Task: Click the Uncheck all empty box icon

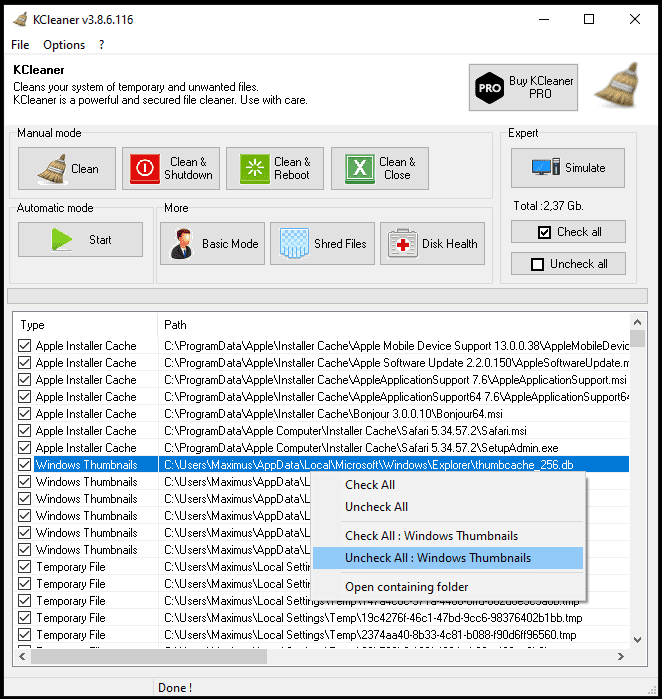Action: [537, 264]
